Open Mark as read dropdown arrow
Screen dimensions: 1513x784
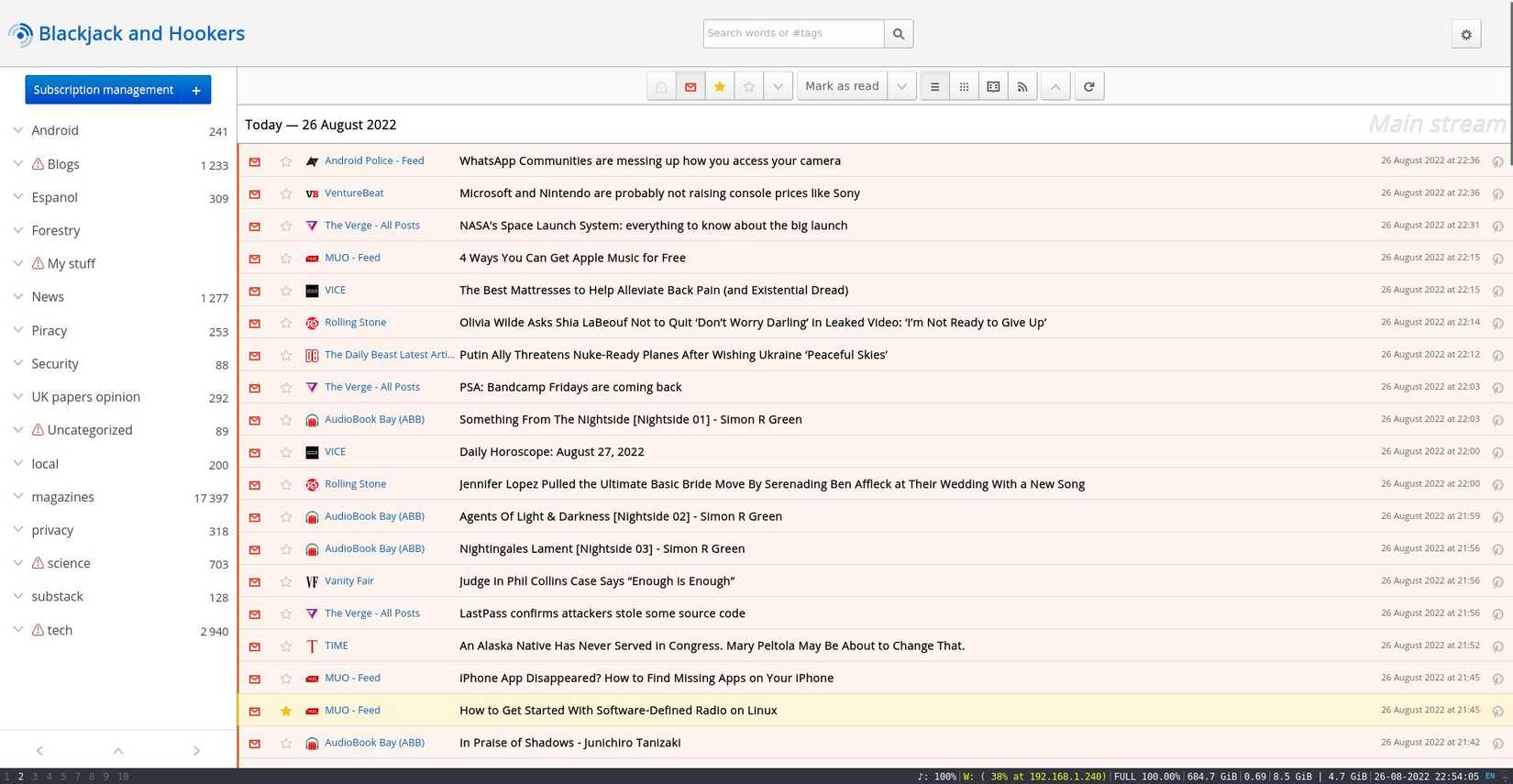pos(901,86)
